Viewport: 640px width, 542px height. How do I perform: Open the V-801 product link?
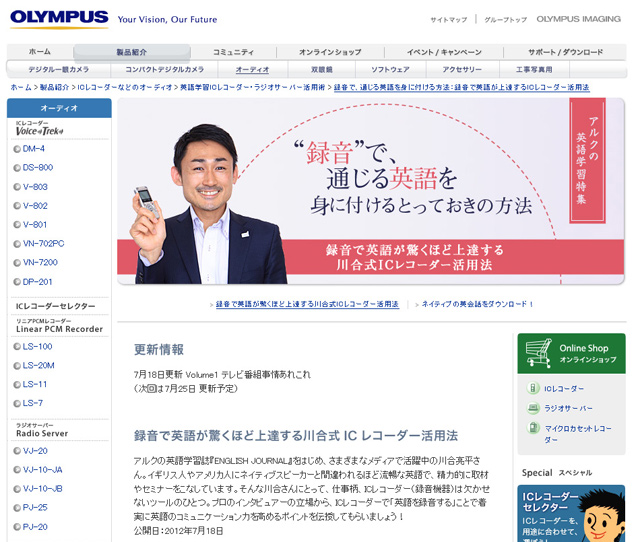[35, 225]
